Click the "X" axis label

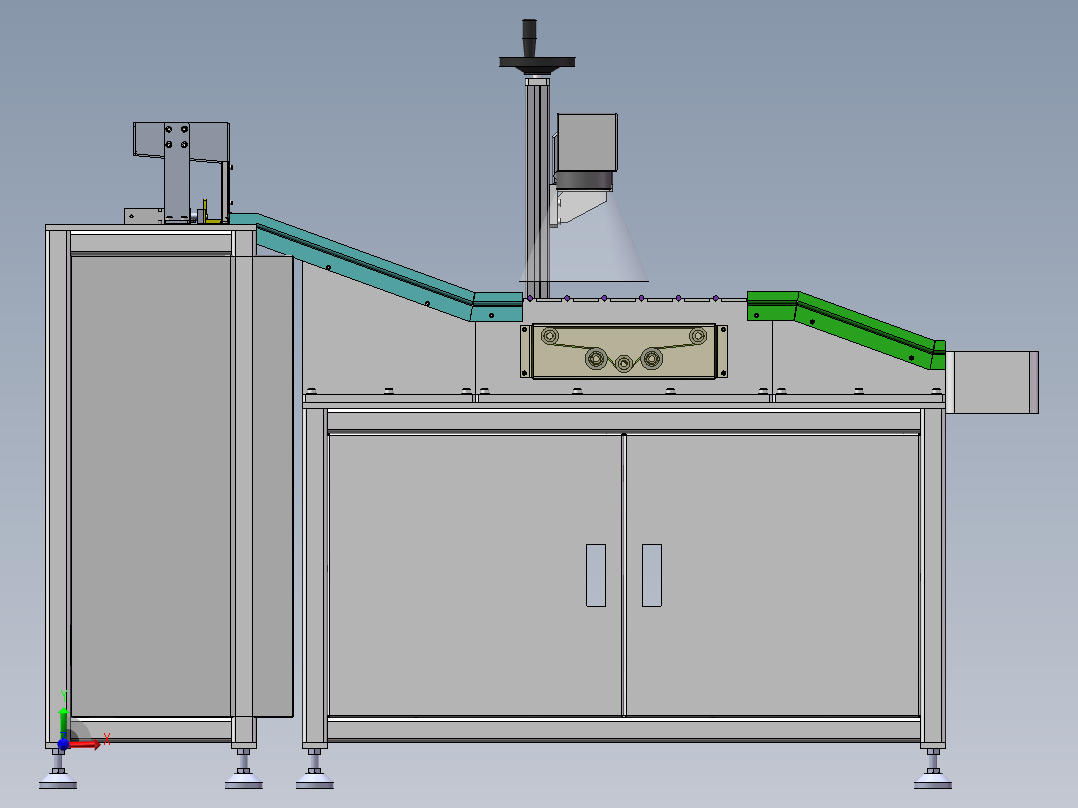pyautogui.click(x=107, y=739)
